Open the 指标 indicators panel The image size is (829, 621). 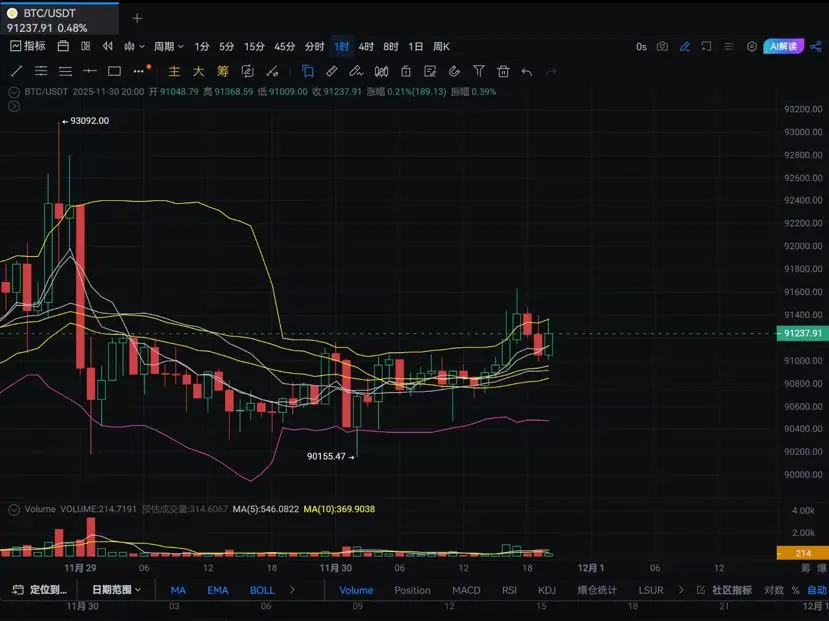point(28,47)
